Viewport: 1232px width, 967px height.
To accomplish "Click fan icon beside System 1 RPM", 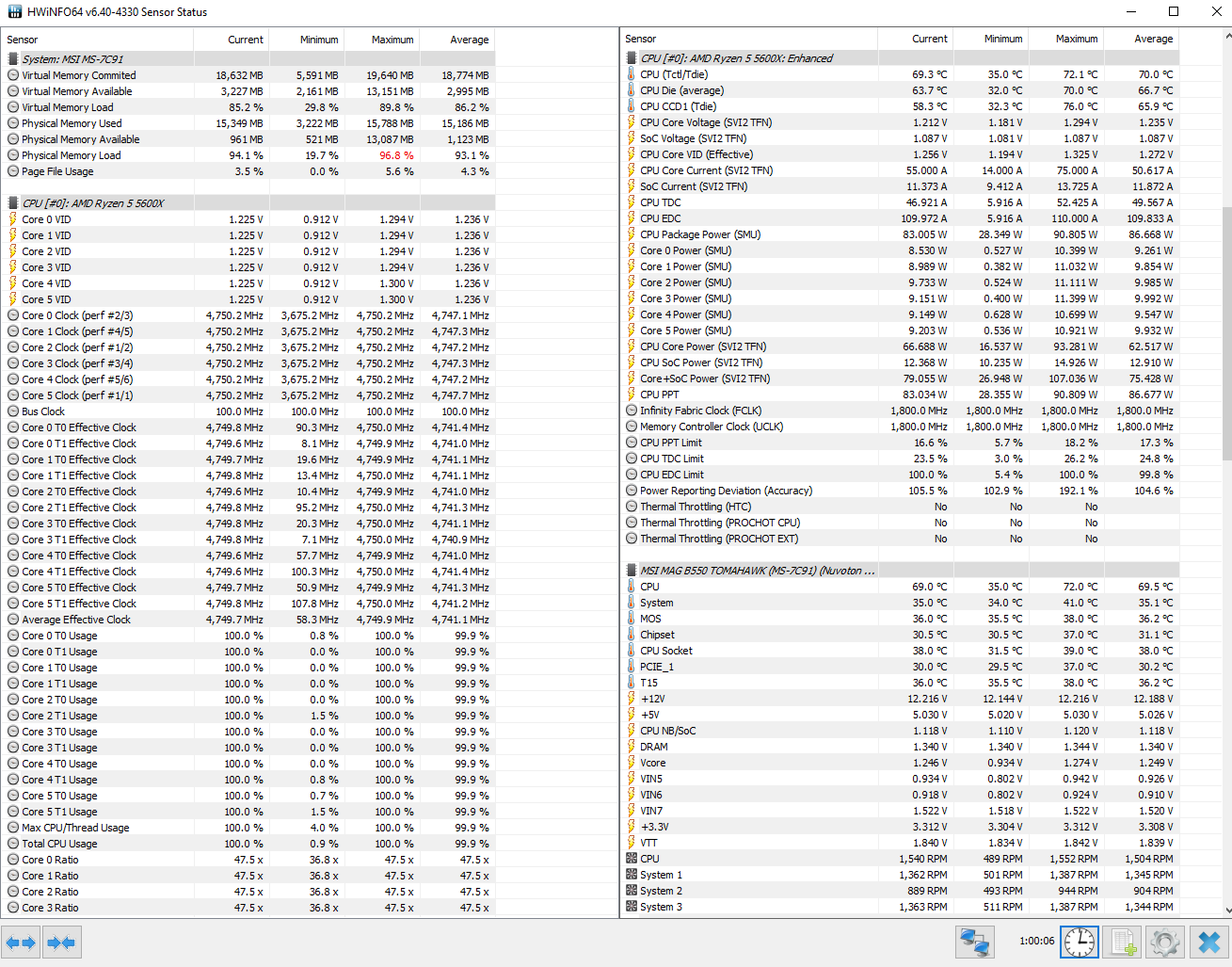I will tap(632, 875).
